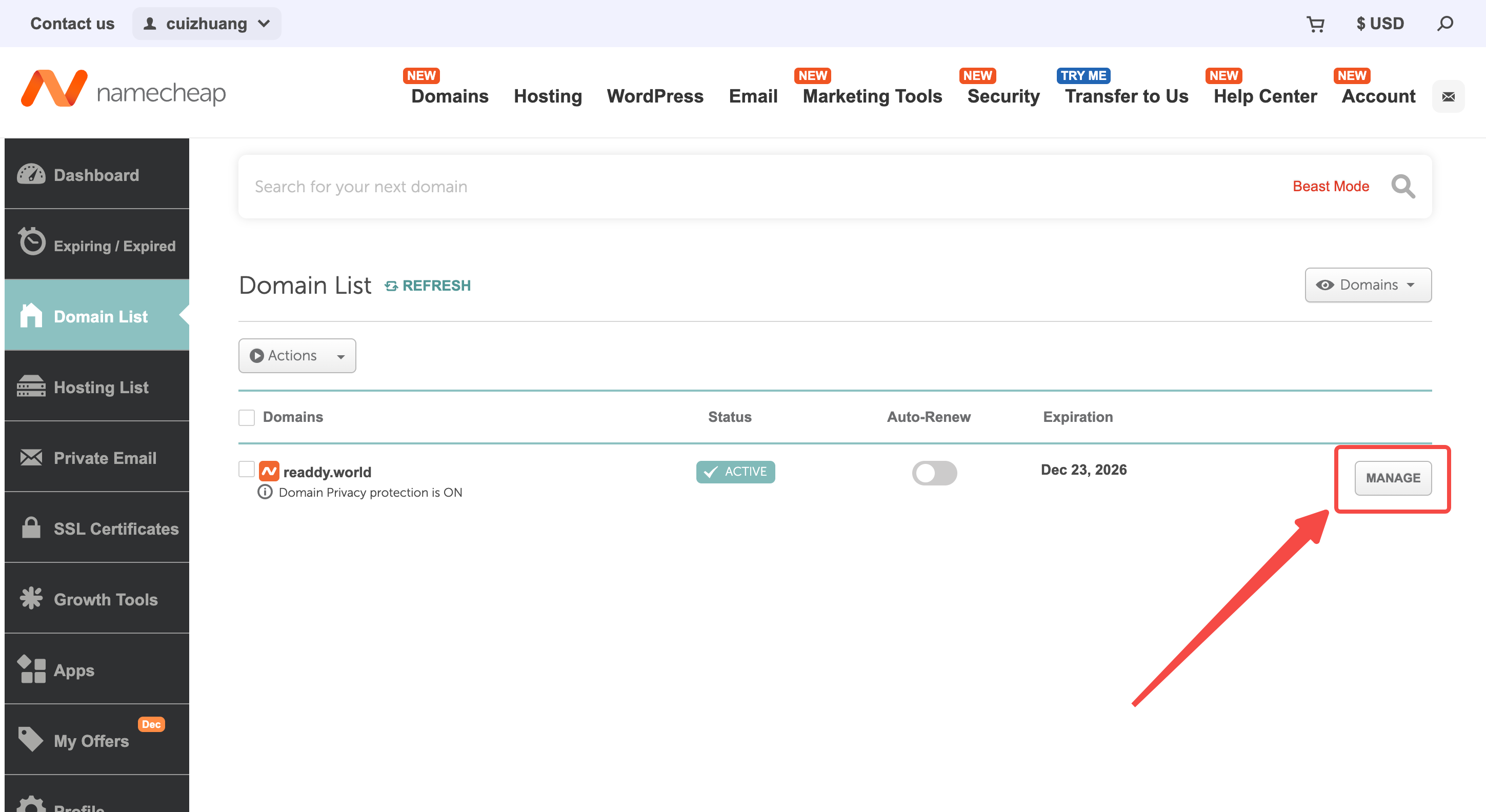The width and height of the screenshot is (1486, 812).
Task: Open the Hosting menu in navigation
Action: coord(548,96)
